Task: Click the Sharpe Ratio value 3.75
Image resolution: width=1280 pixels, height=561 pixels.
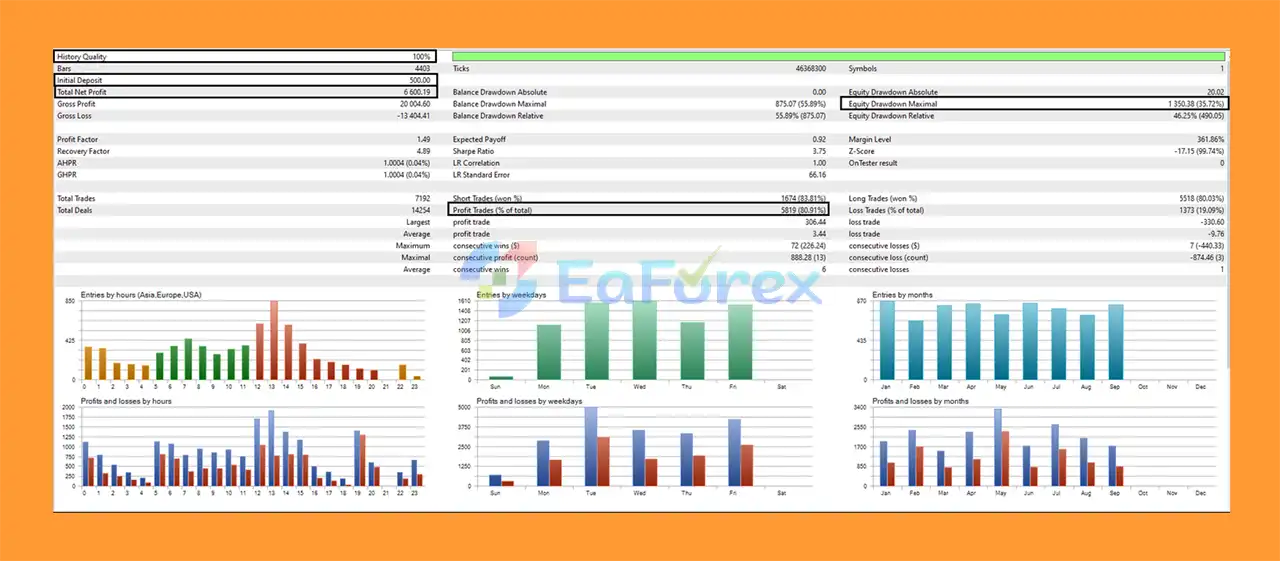Action: click(x=818, y=151)
